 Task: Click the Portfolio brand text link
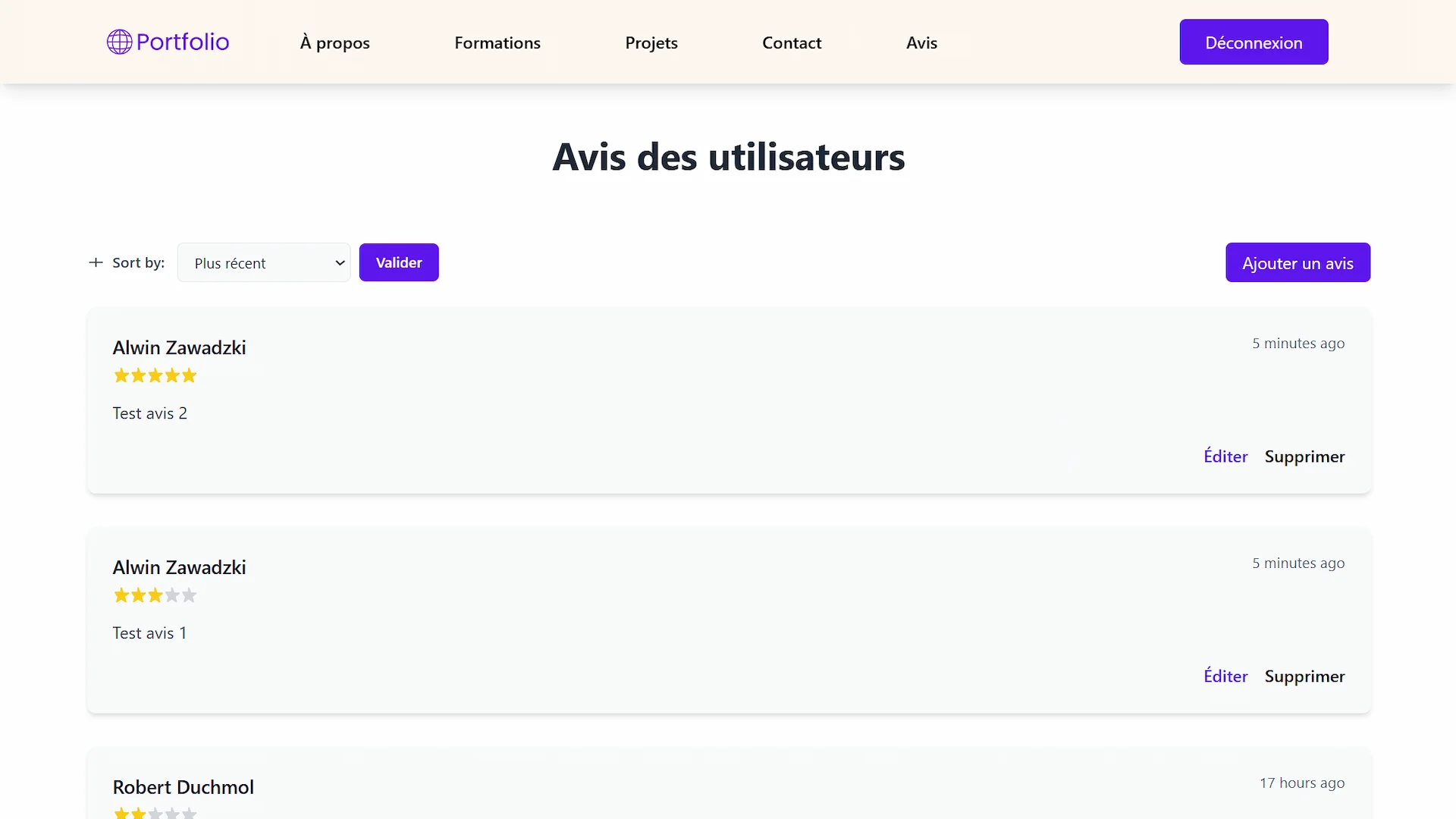coord(183,42)
